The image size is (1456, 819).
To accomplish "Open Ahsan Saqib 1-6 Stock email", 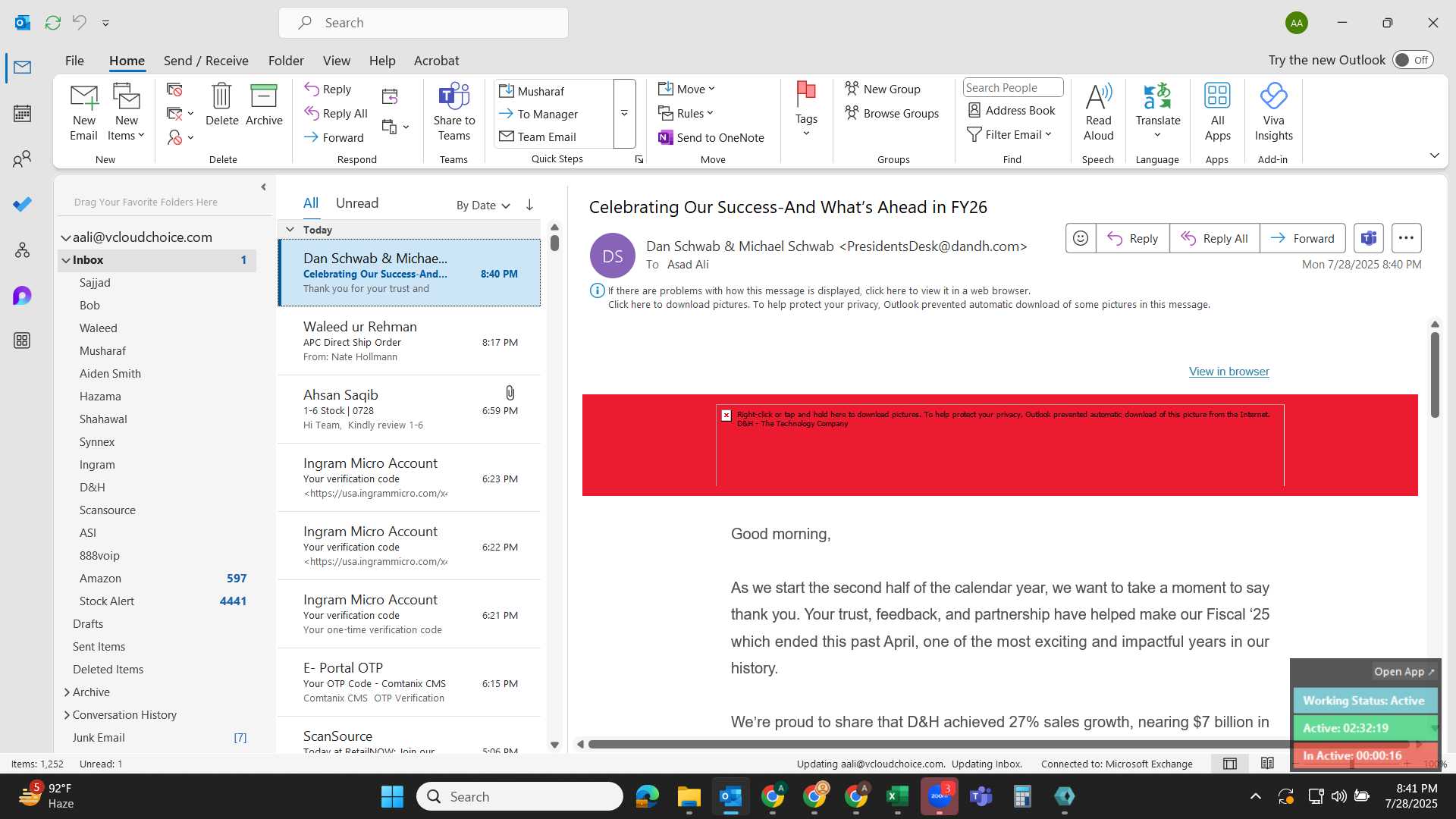I will [x=409, y=409].
